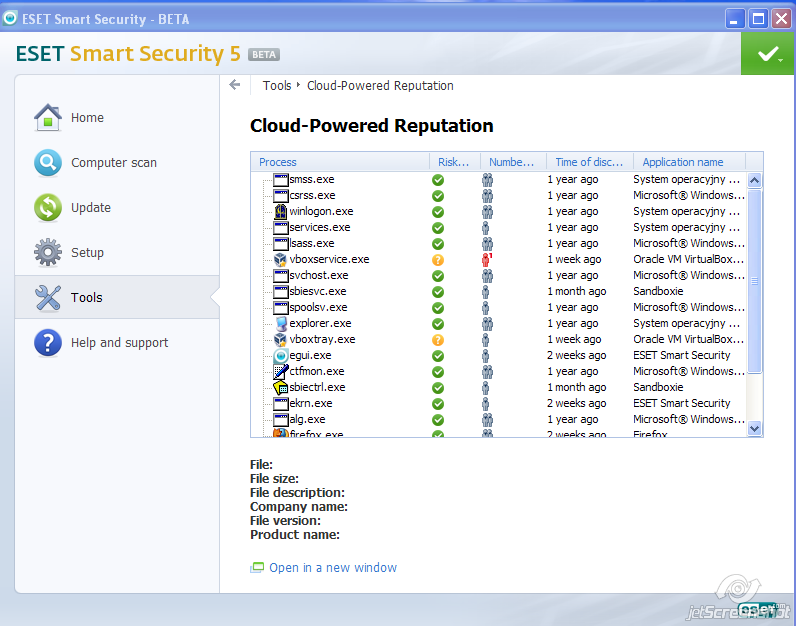
Task: Click orange risk icon for vboxtray.exe
Action: pos(438,340)
